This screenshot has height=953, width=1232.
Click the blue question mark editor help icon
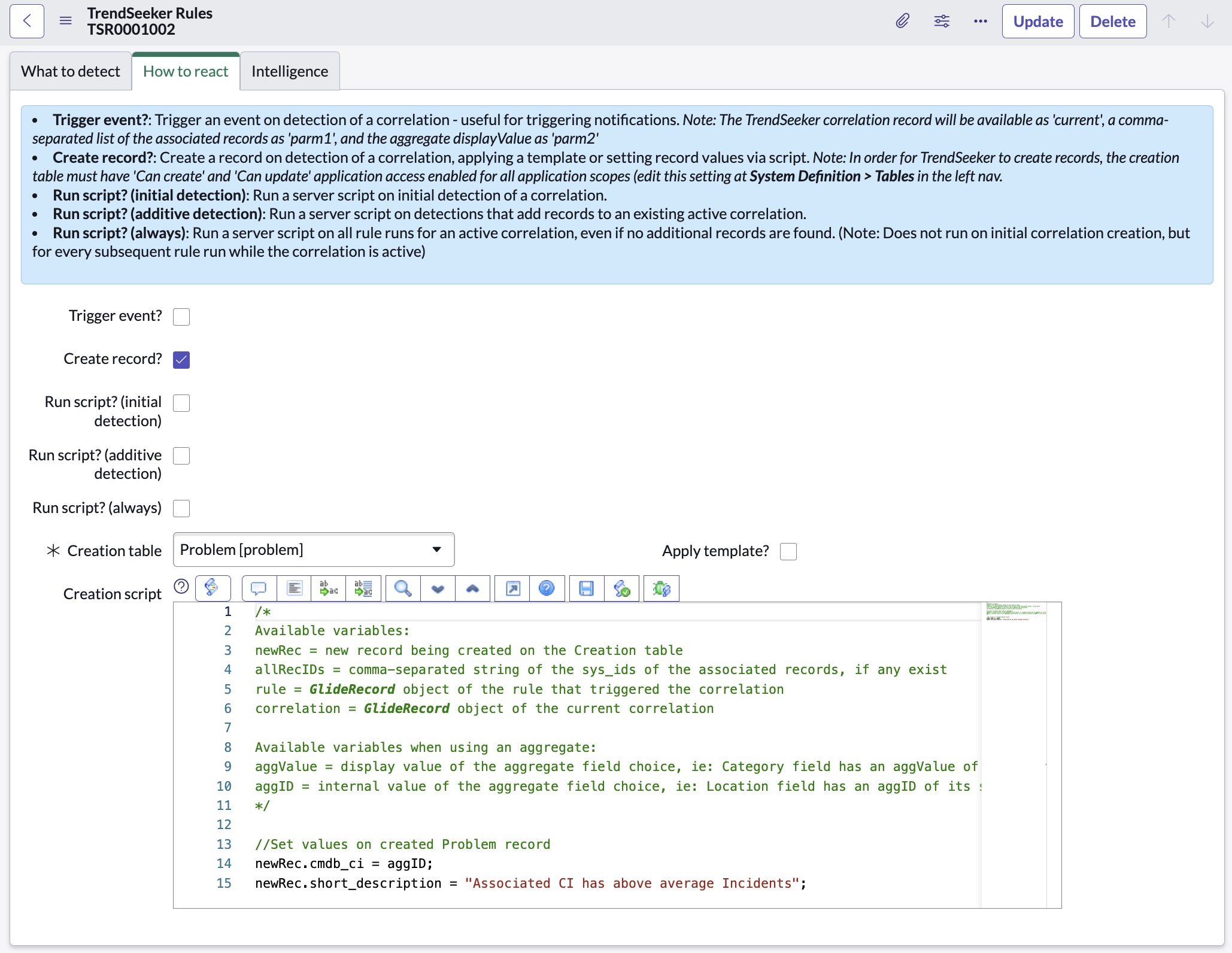547,588
